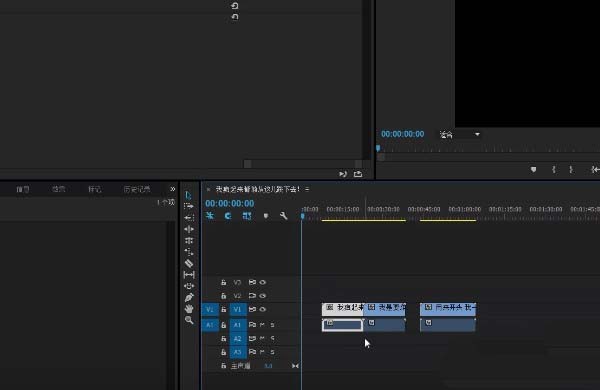Open the timeline panel menu icon
Viewport: 600px width, 390px height.
tap(307, 189)
